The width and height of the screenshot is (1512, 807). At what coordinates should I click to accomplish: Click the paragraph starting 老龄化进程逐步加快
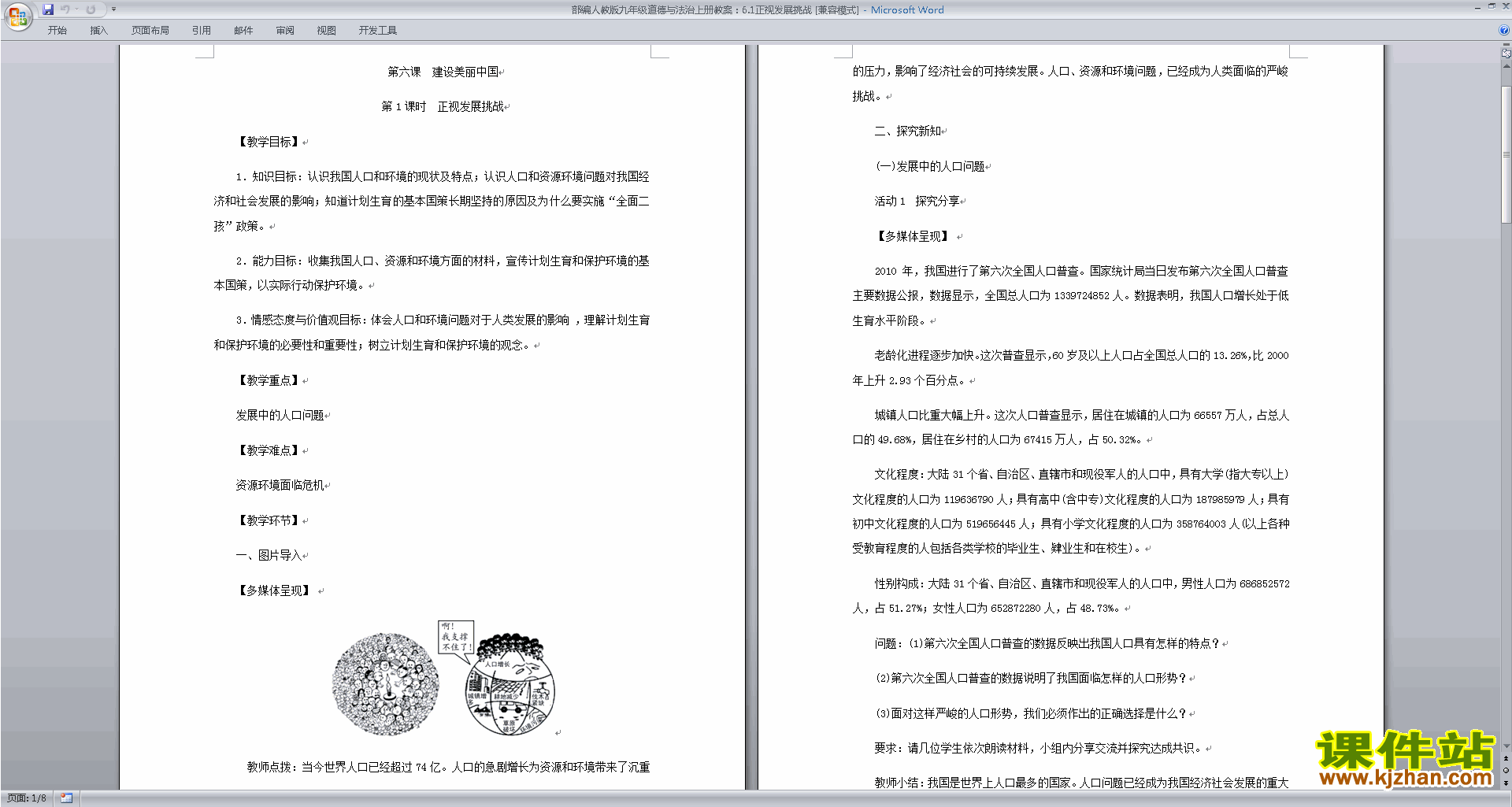coord(1070,368)
